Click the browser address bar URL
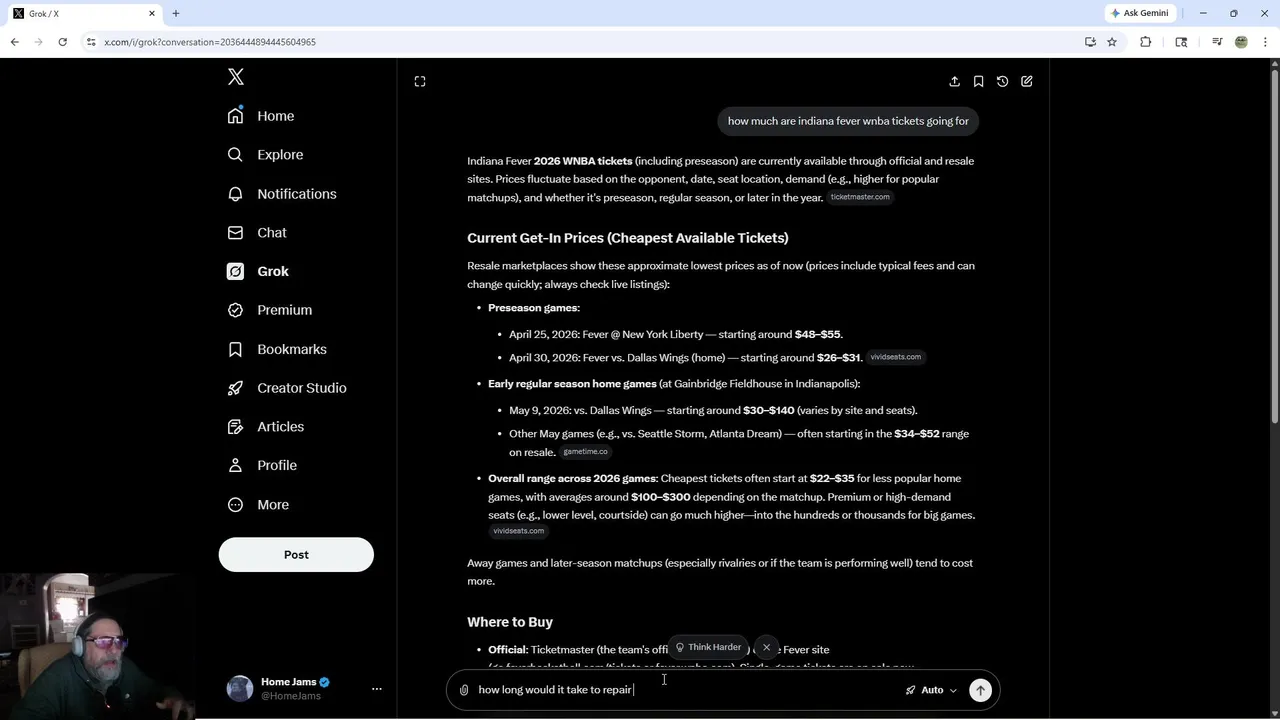 210,42
